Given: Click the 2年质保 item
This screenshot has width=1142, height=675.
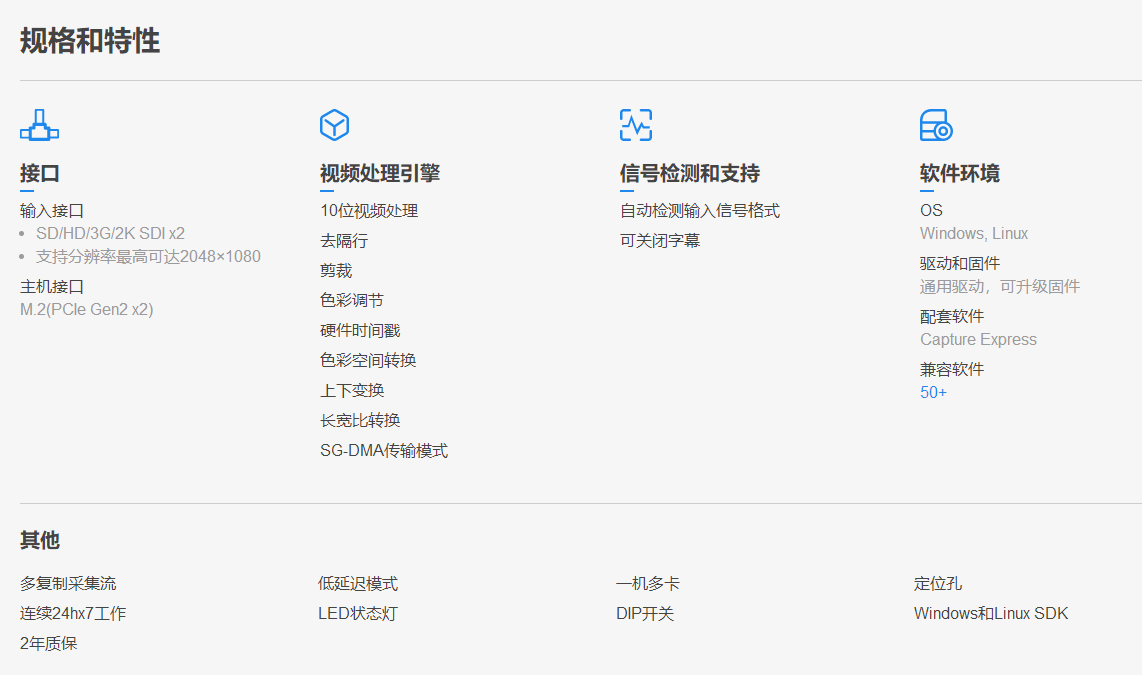Looking at the screenshot, I should [48, 643].
